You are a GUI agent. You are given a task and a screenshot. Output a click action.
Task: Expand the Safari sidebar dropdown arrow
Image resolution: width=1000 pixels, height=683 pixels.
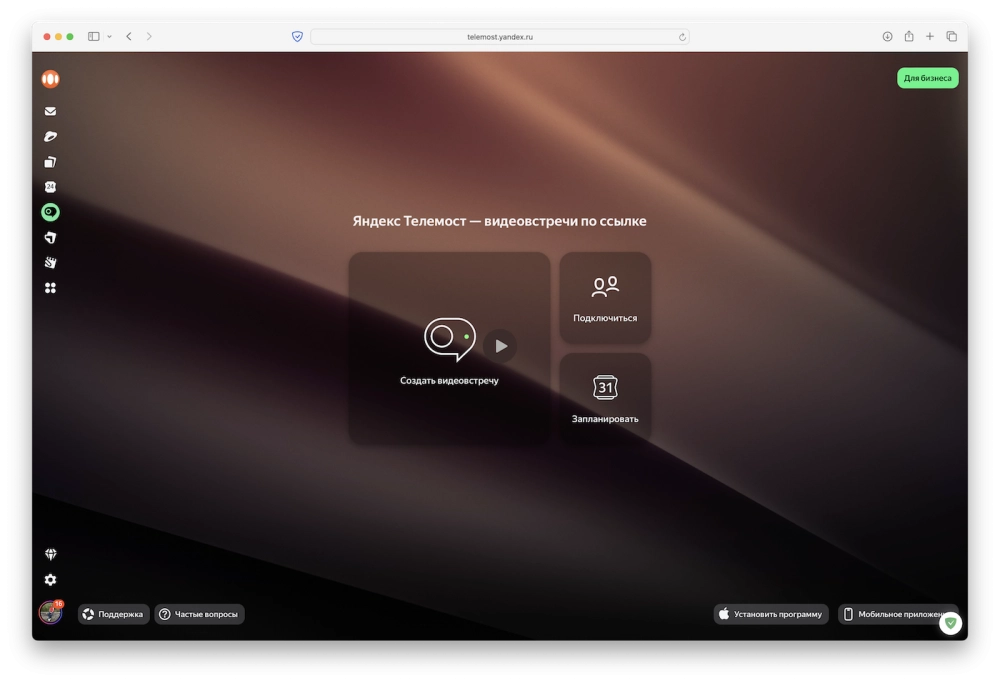(109, 37)
